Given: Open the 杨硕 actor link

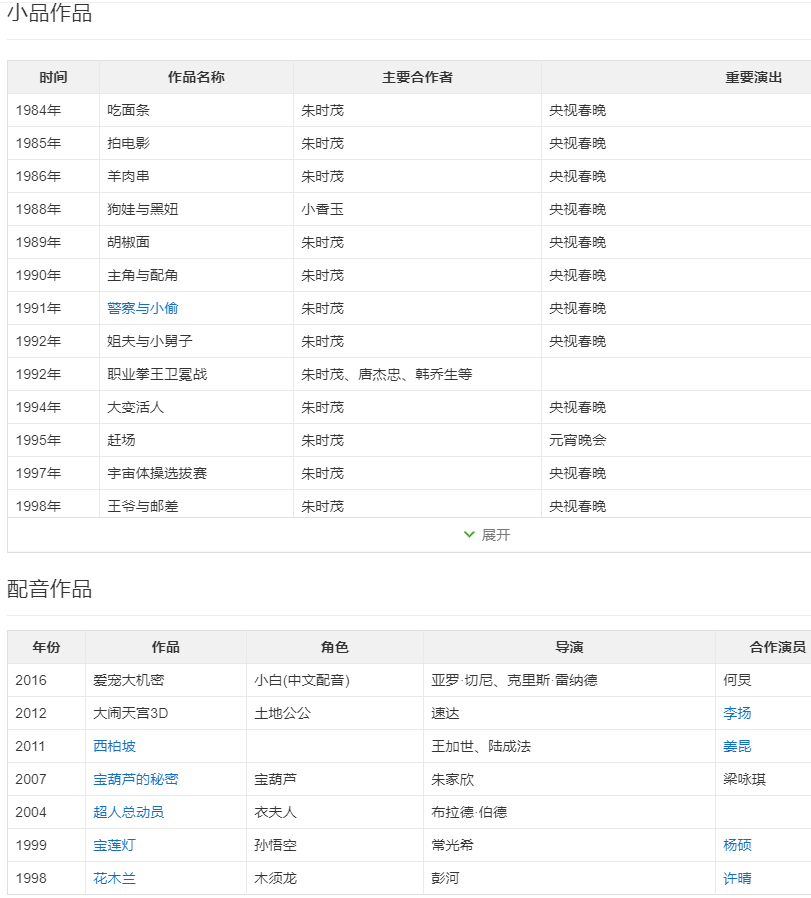Looking at the screenshot, I should 737,845.
